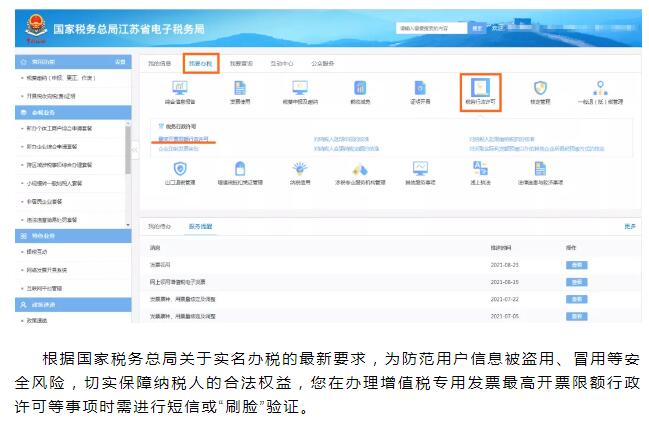
Task: Open 开具税收完税证明 sidebar item
Action: (x=51, y=96)
